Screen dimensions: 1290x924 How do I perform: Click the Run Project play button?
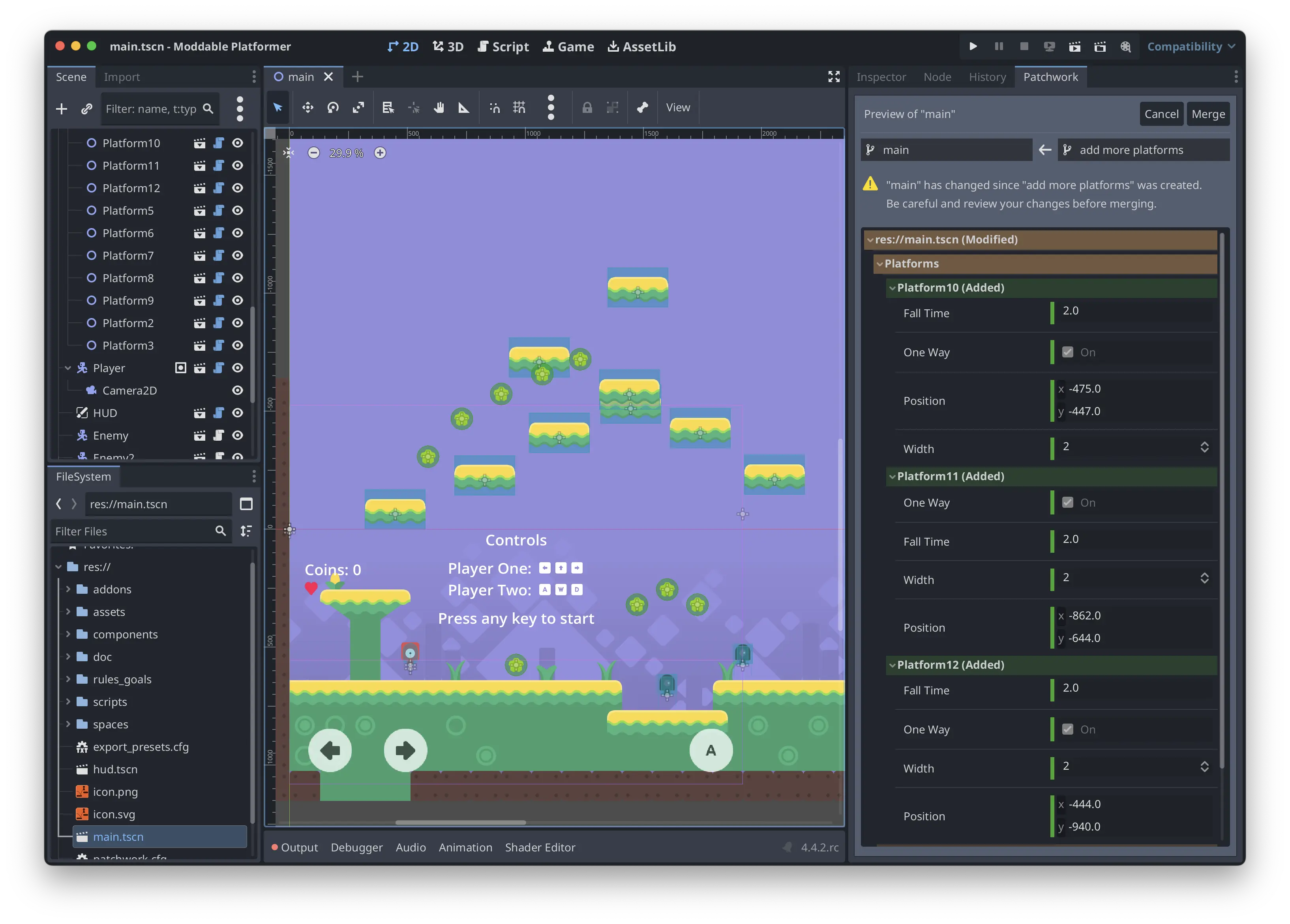point(973,47)
